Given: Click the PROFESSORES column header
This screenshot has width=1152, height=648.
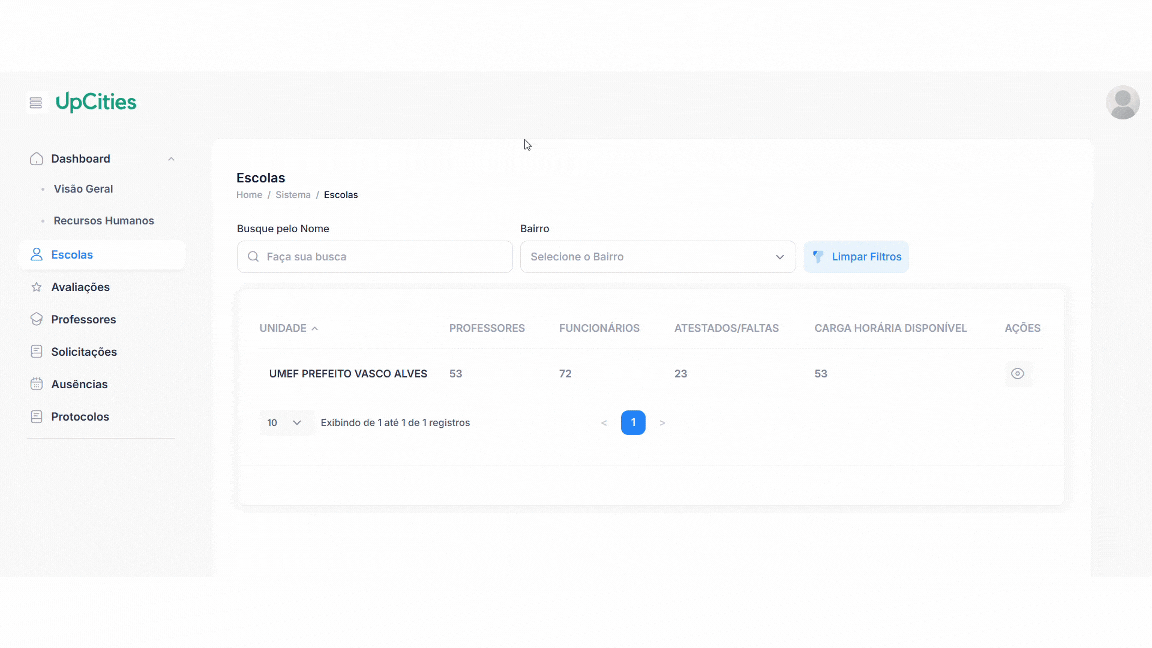Looking at the screenshot, I should click(x=487, y=328).
